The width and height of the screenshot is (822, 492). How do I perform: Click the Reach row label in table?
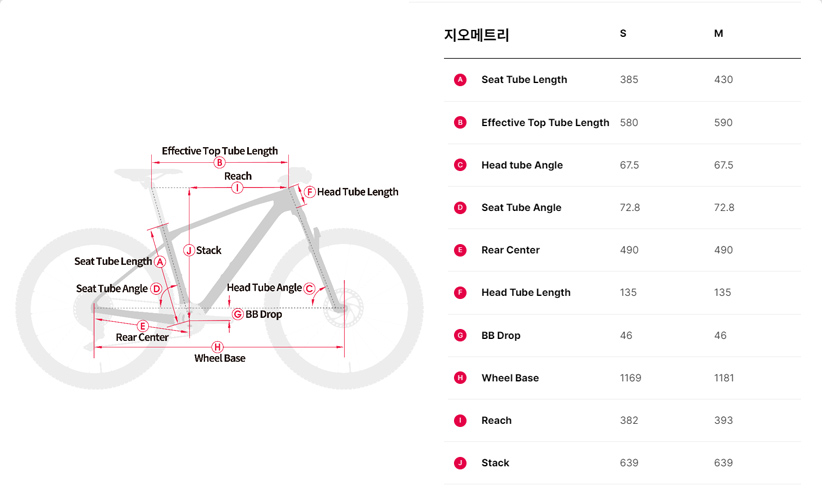click(496, 421)
